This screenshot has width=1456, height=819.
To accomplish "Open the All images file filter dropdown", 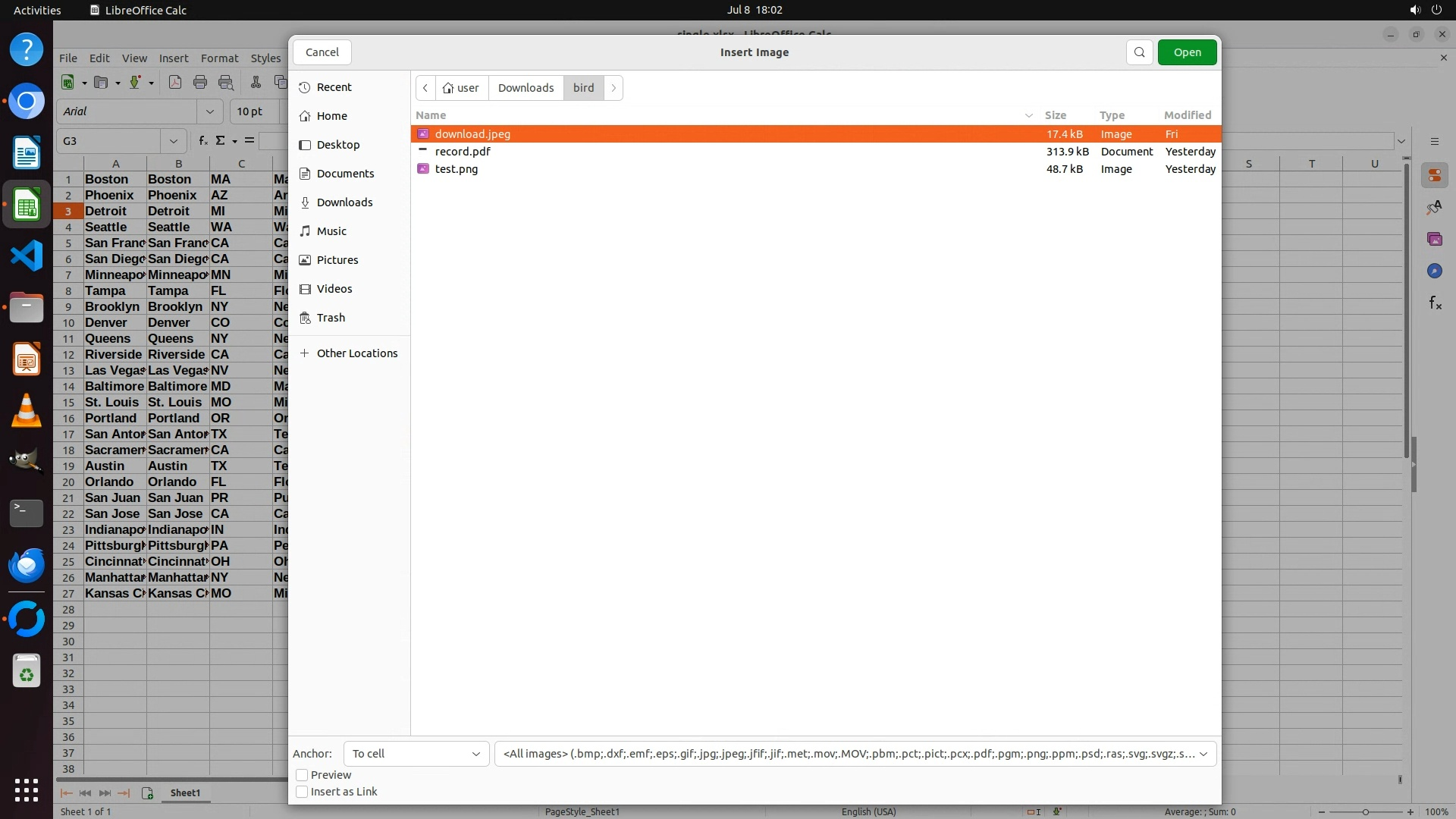I will (855, 754).
